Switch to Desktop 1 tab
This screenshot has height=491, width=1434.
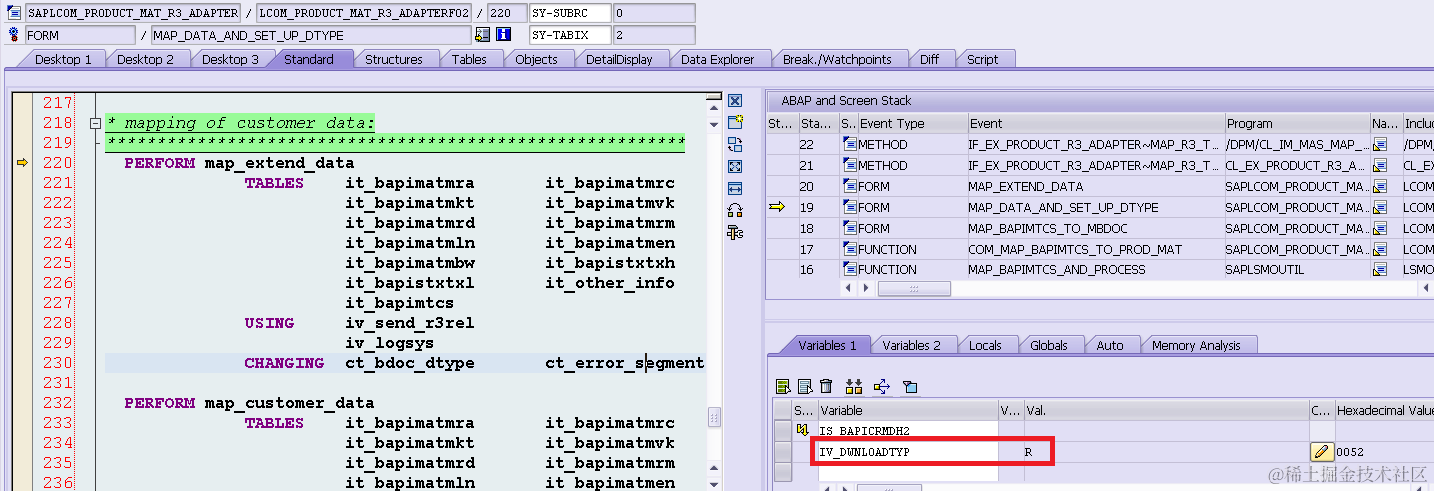pos(63,59)
